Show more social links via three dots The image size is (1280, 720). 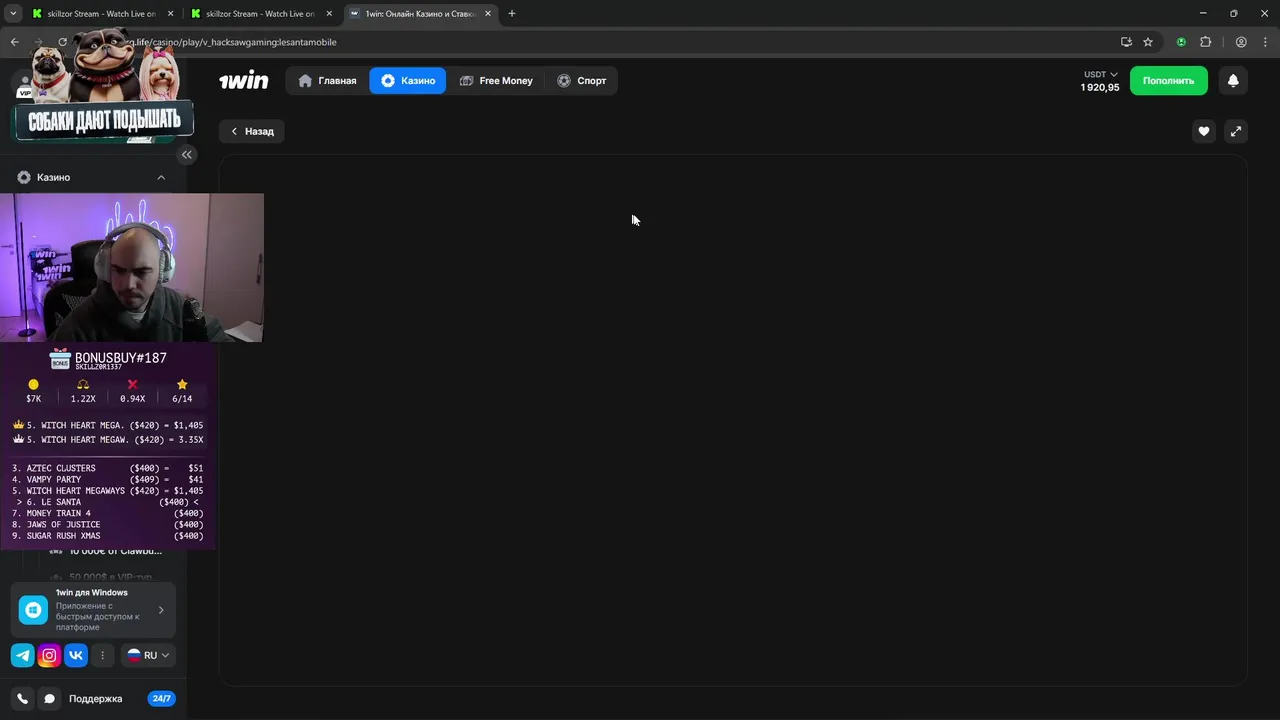click(102, 656)
